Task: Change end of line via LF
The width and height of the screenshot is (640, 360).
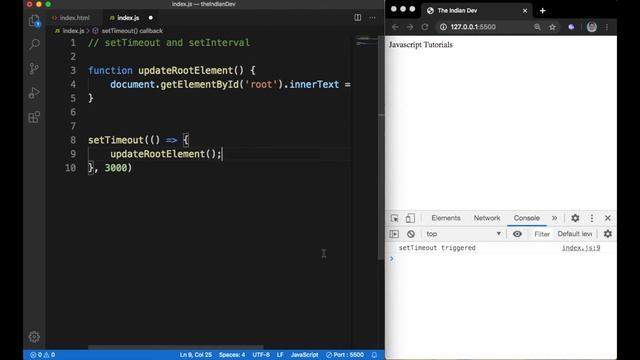Action: [x=280, y=355]
